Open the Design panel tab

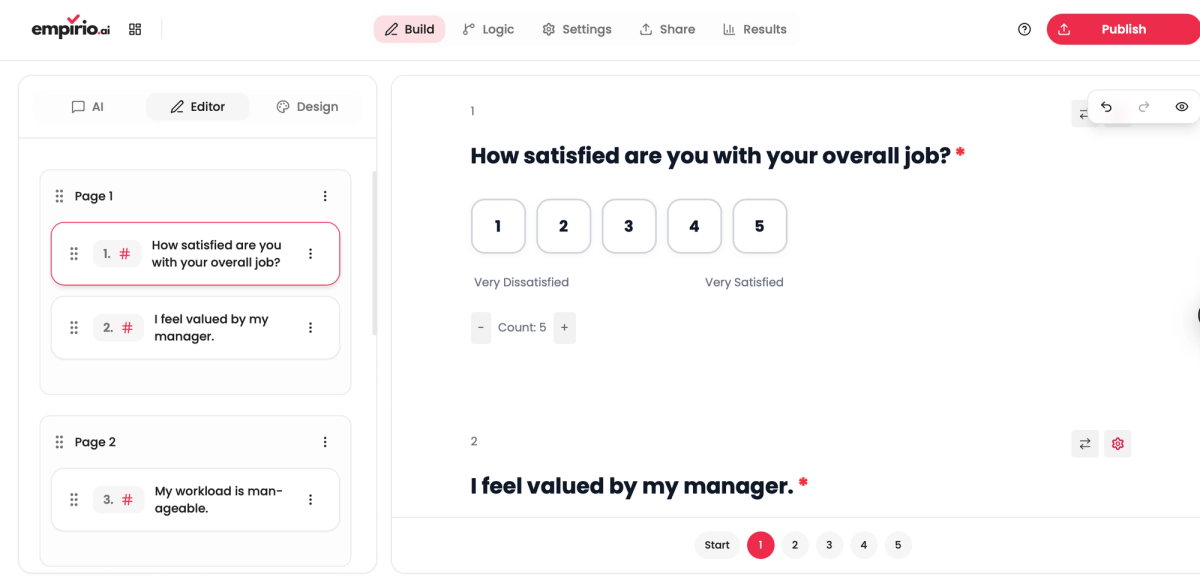[x=307, y=107]
